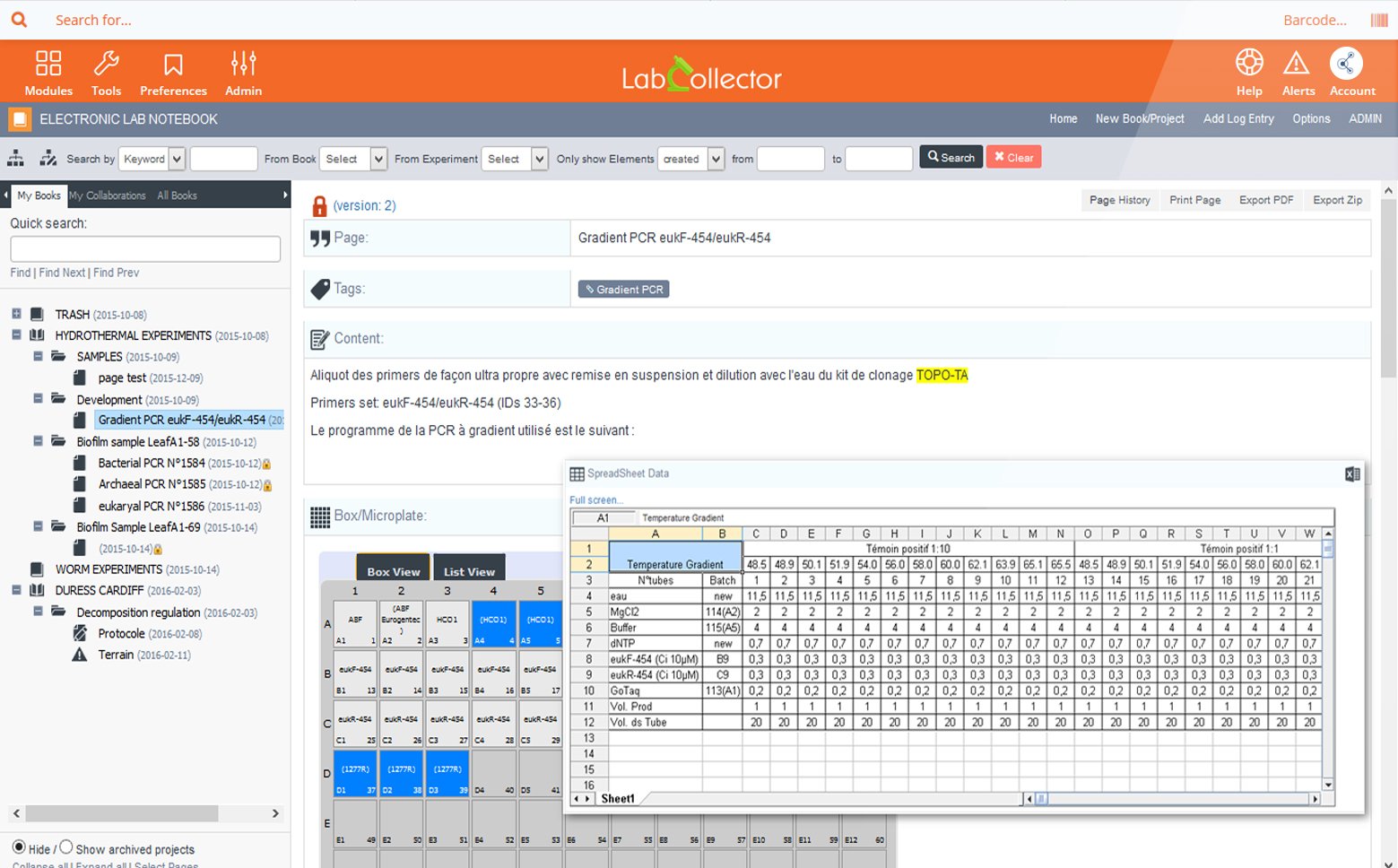Screen dimensions: 1398x868
Task: Click the Home menu item
Action: 1064,118
